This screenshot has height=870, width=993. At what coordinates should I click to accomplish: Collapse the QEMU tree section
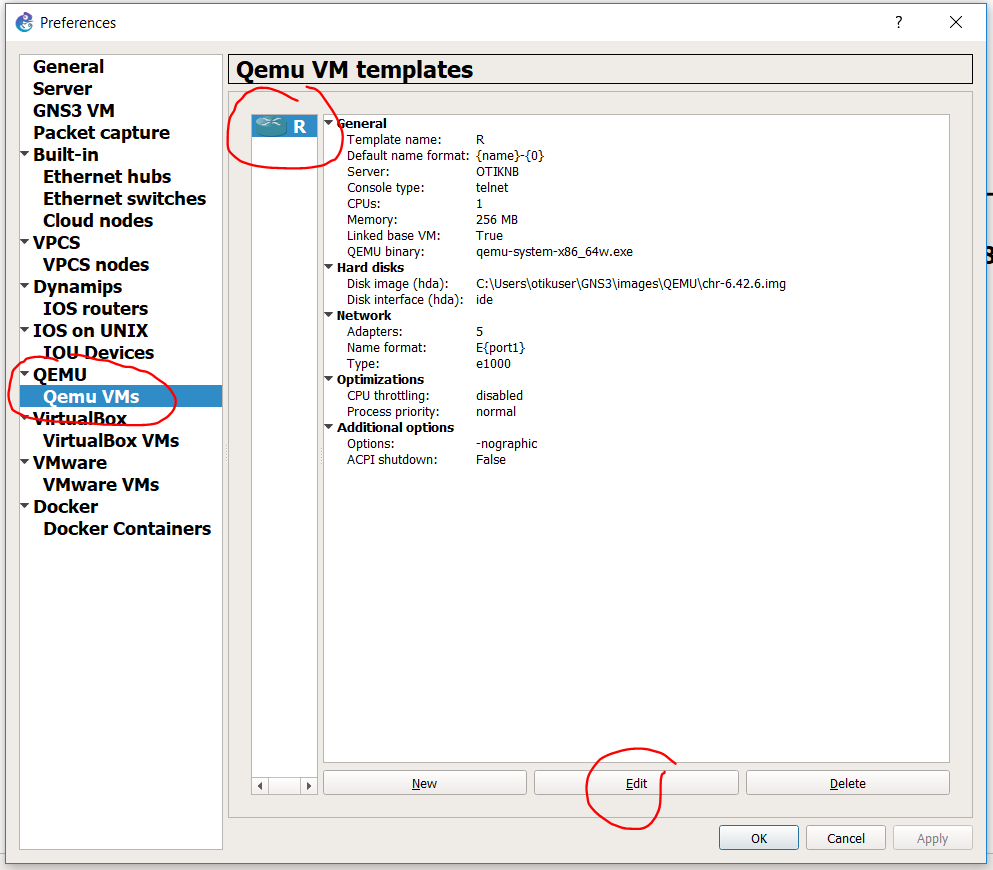click(x=25, y=374)
